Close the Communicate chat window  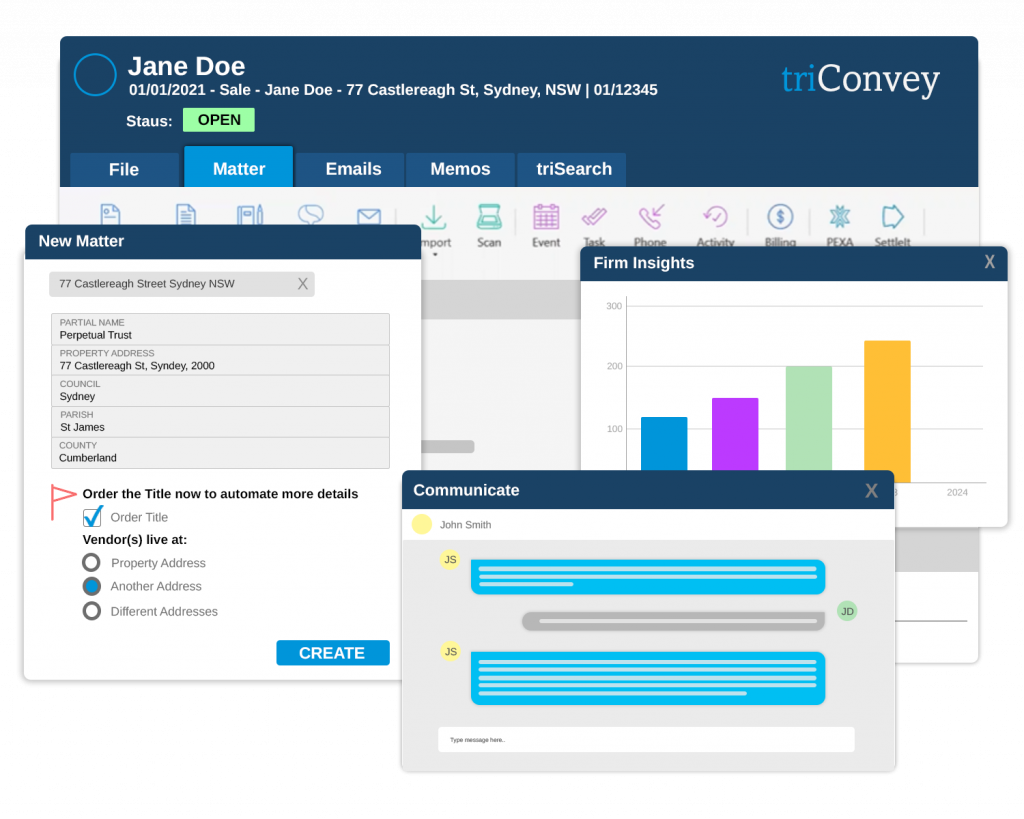872,490
